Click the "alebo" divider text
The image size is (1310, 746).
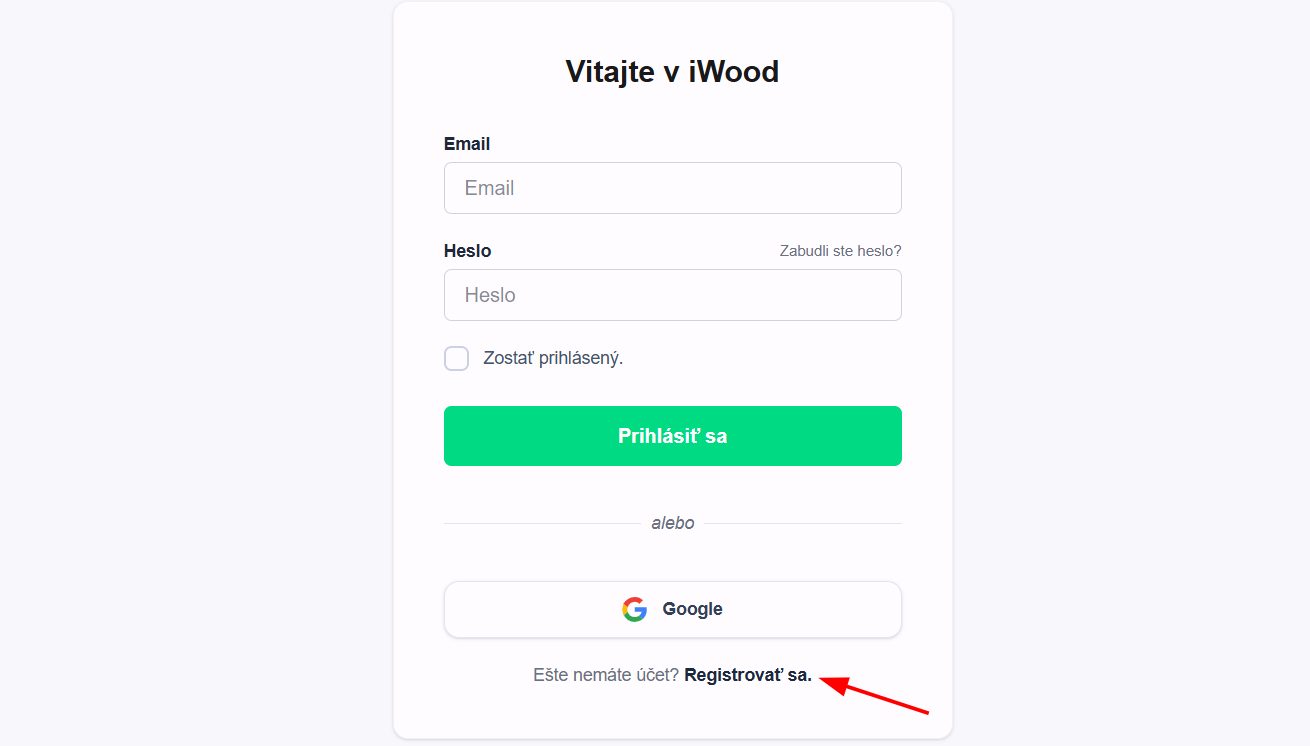[x=672, y=523]
